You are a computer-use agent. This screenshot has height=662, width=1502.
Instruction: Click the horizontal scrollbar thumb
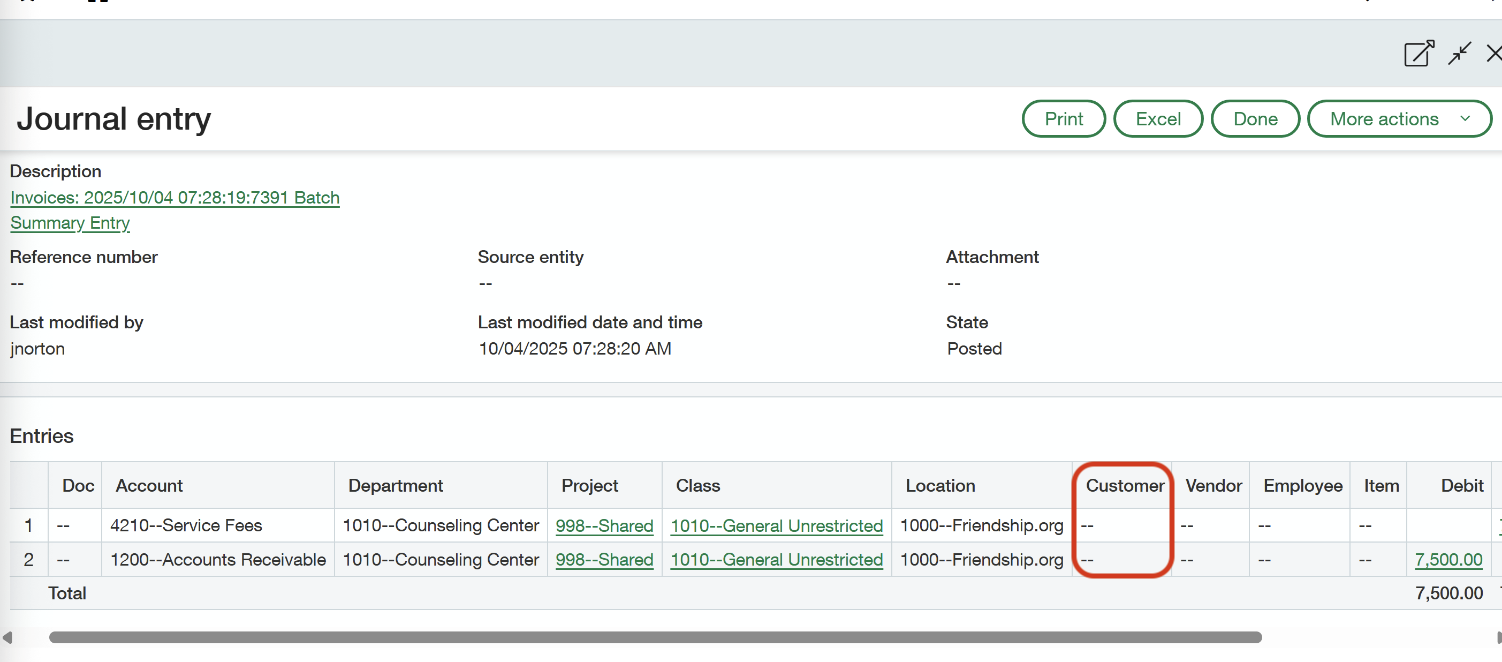[655, 637]
